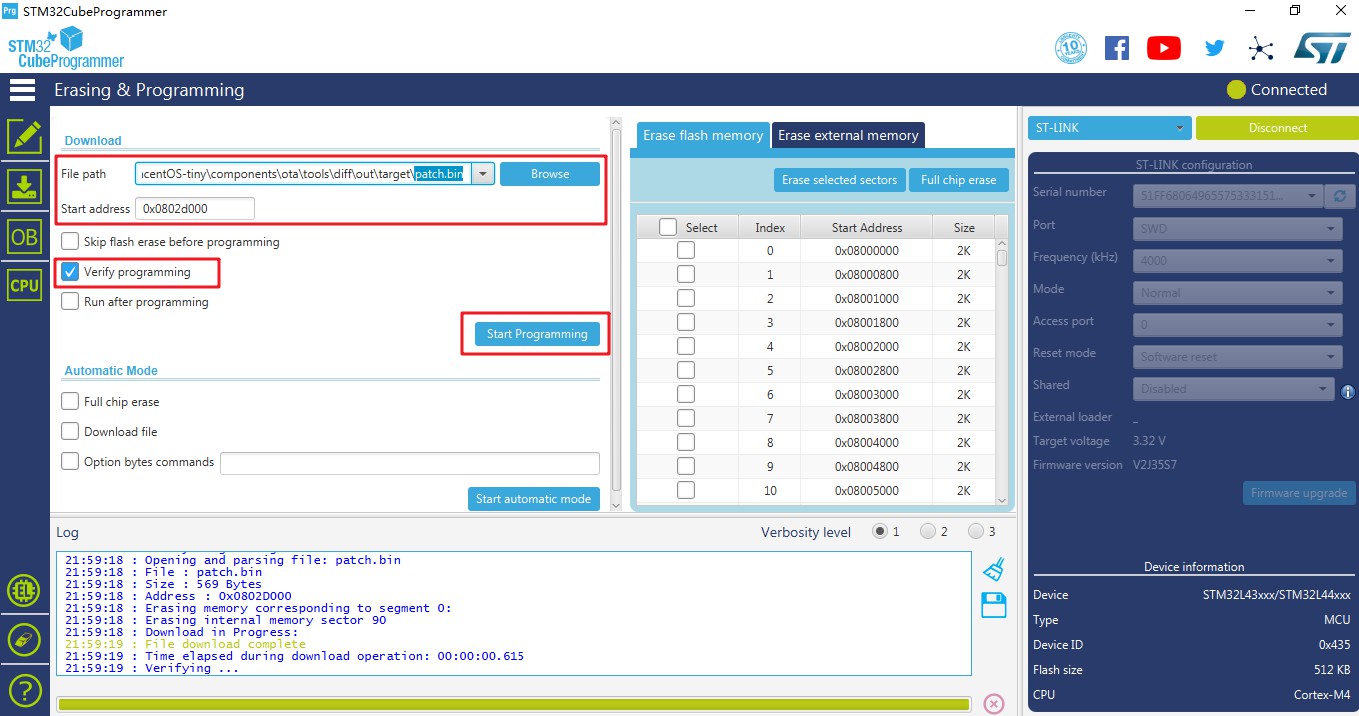Switch to Erase flash memory tab
Viewport: 1359px width, 716px height.
[703, 135]
